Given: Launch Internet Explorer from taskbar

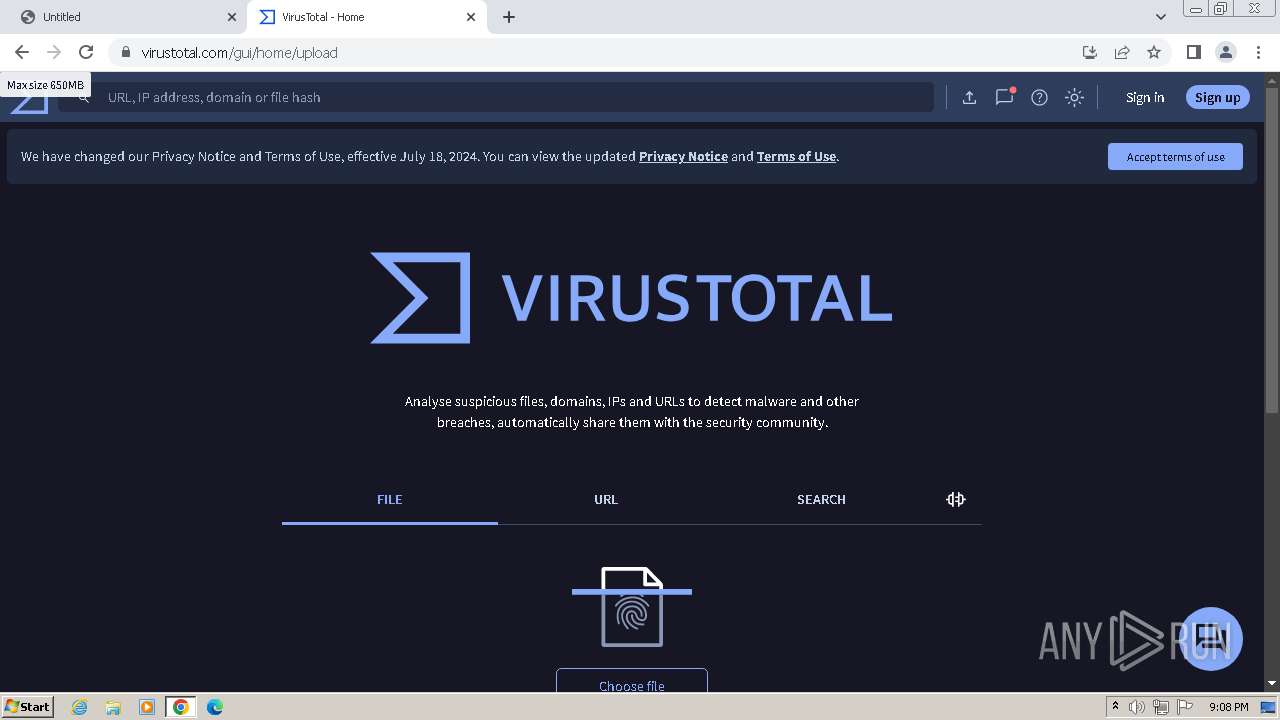Looking at the screenshot, I should [x=79, y=707].
